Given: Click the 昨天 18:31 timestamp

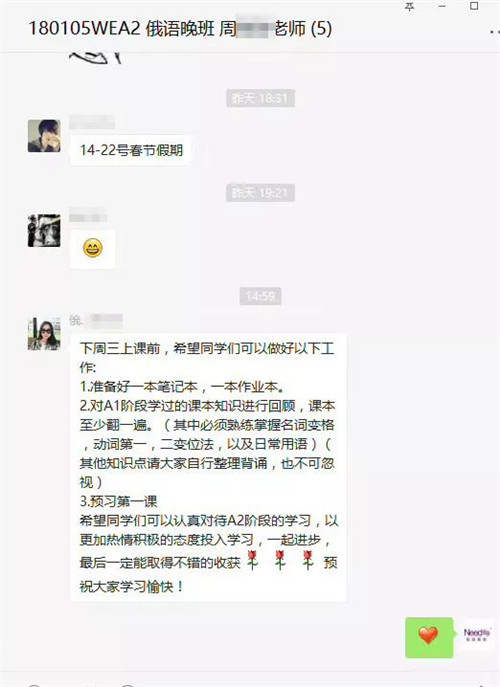Looking at the screenshot, I should click(x=260, y=98).
